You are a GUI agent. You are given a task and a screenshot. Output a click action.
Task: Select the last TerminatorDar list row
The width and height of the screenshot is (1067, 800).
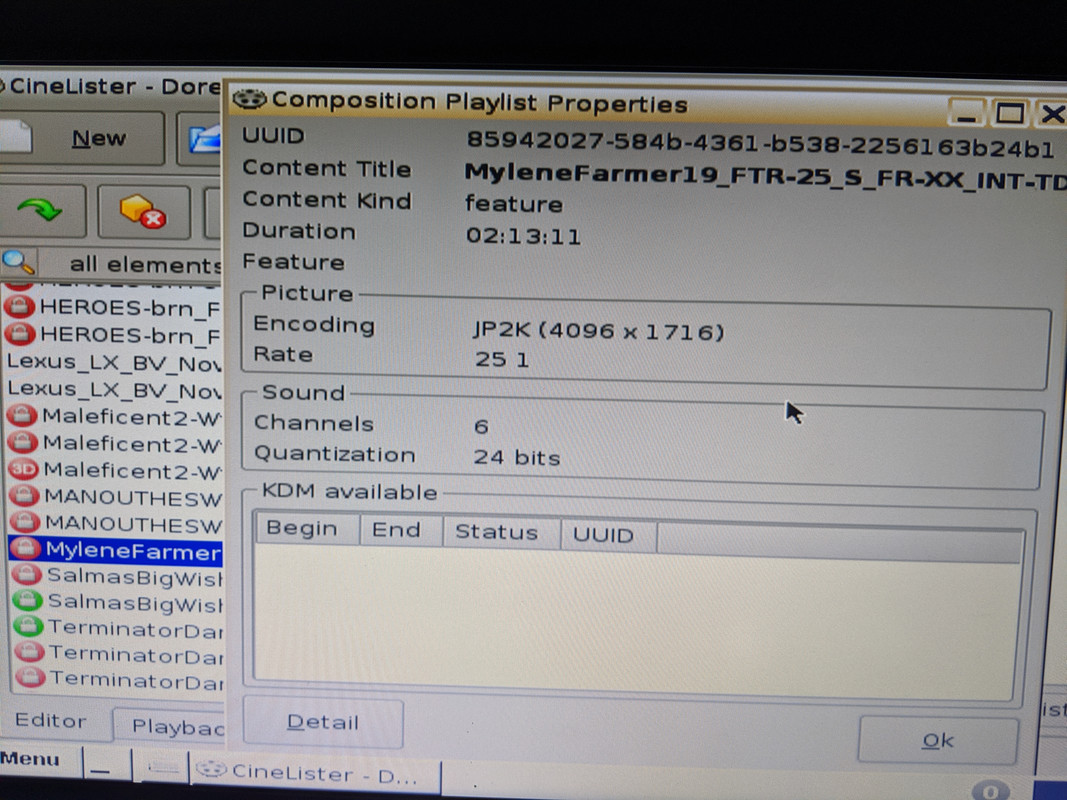click(118, 679)
